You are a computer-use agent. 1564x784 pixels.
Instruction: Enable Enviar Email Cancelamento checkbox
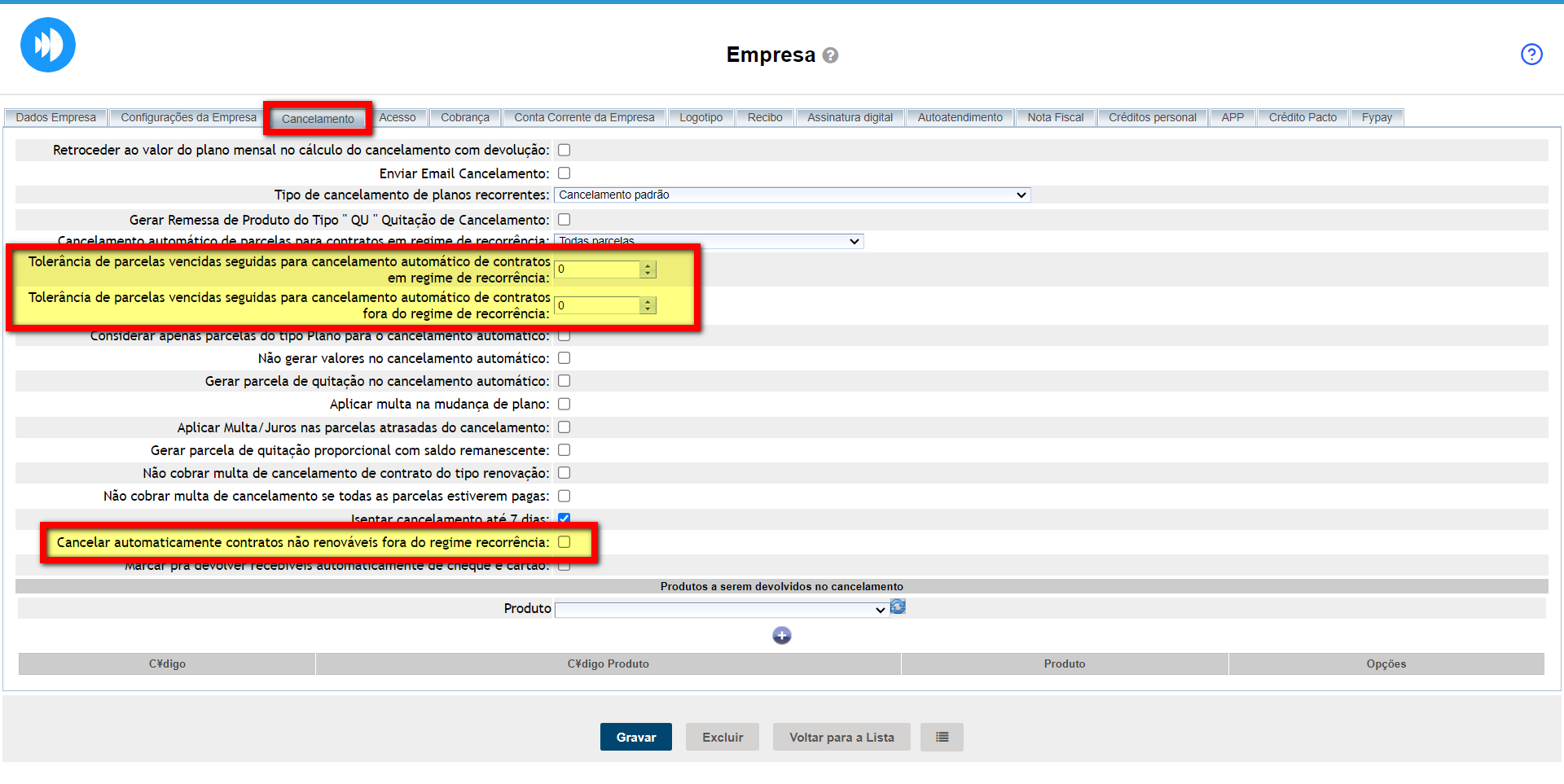coord(564,173)
